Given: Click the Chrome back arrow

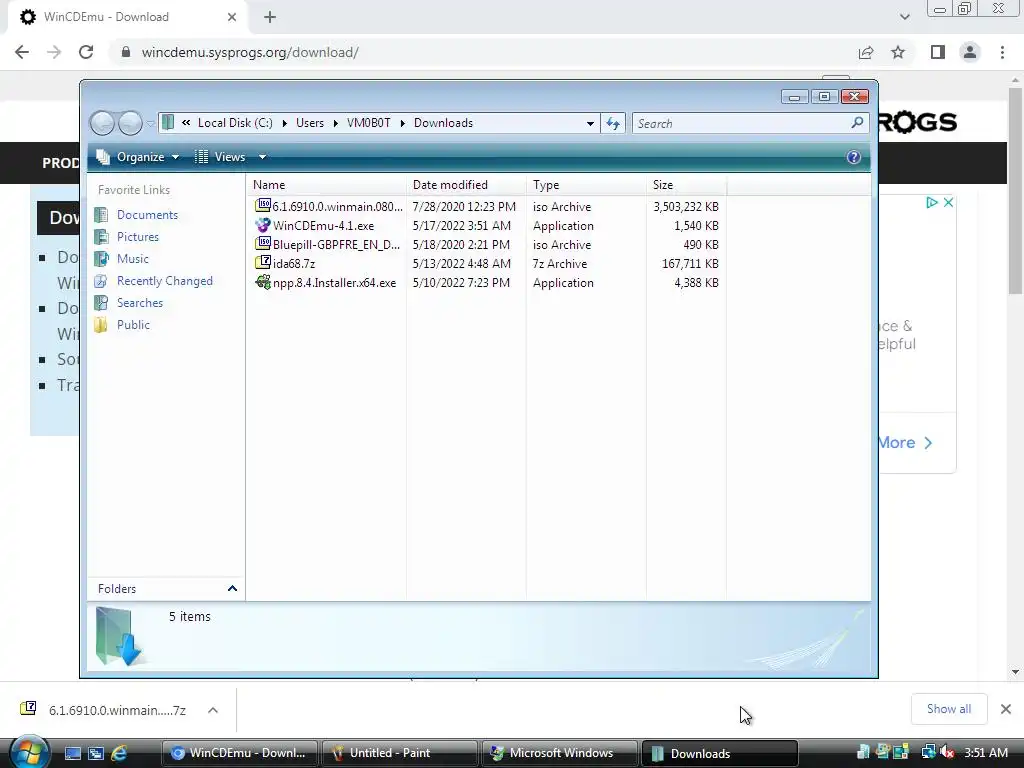Looking at the screenshot, I should click(x=22, y=52).
